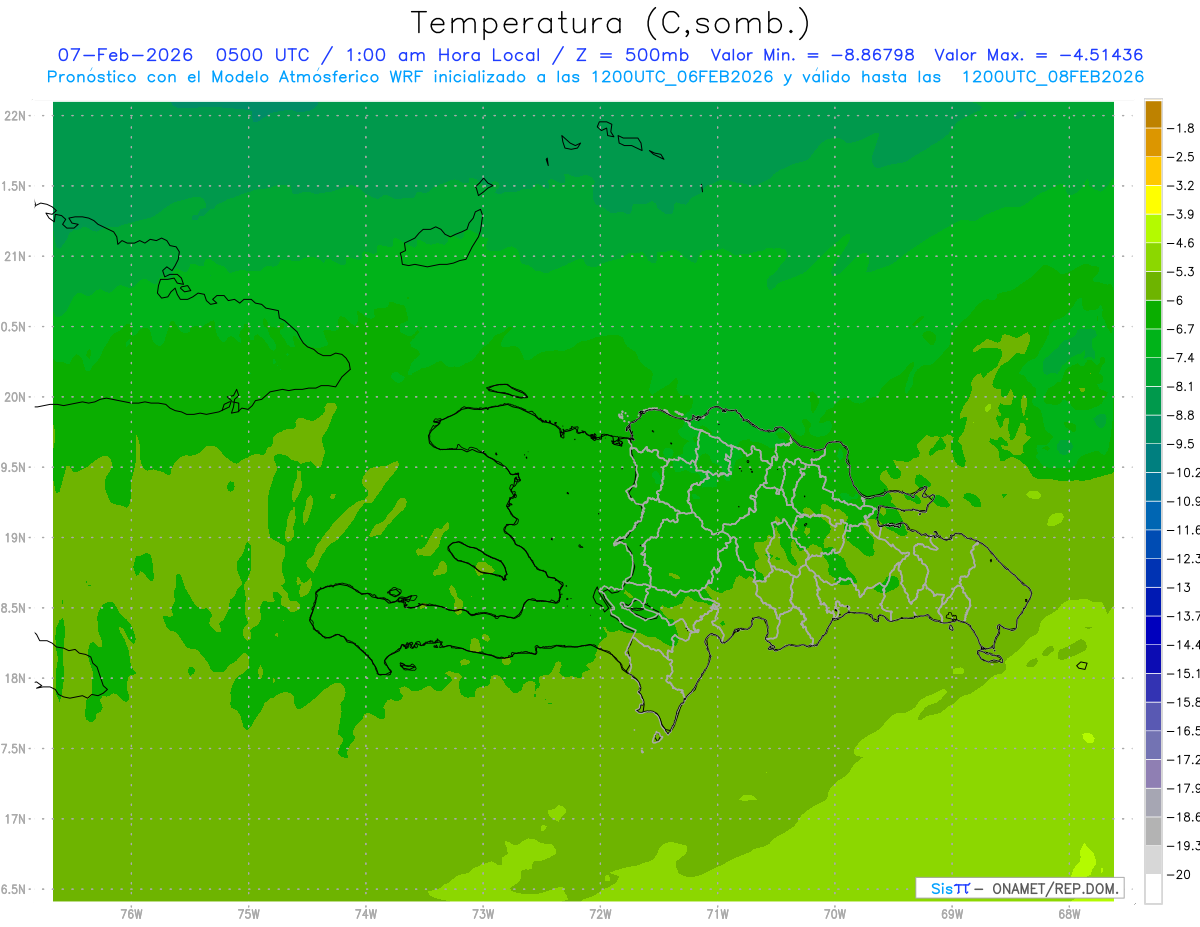This screenshot has width=1200, height=927.
Task: Click the '22N' latitude axis label
Action: click(x=16, y=116)
